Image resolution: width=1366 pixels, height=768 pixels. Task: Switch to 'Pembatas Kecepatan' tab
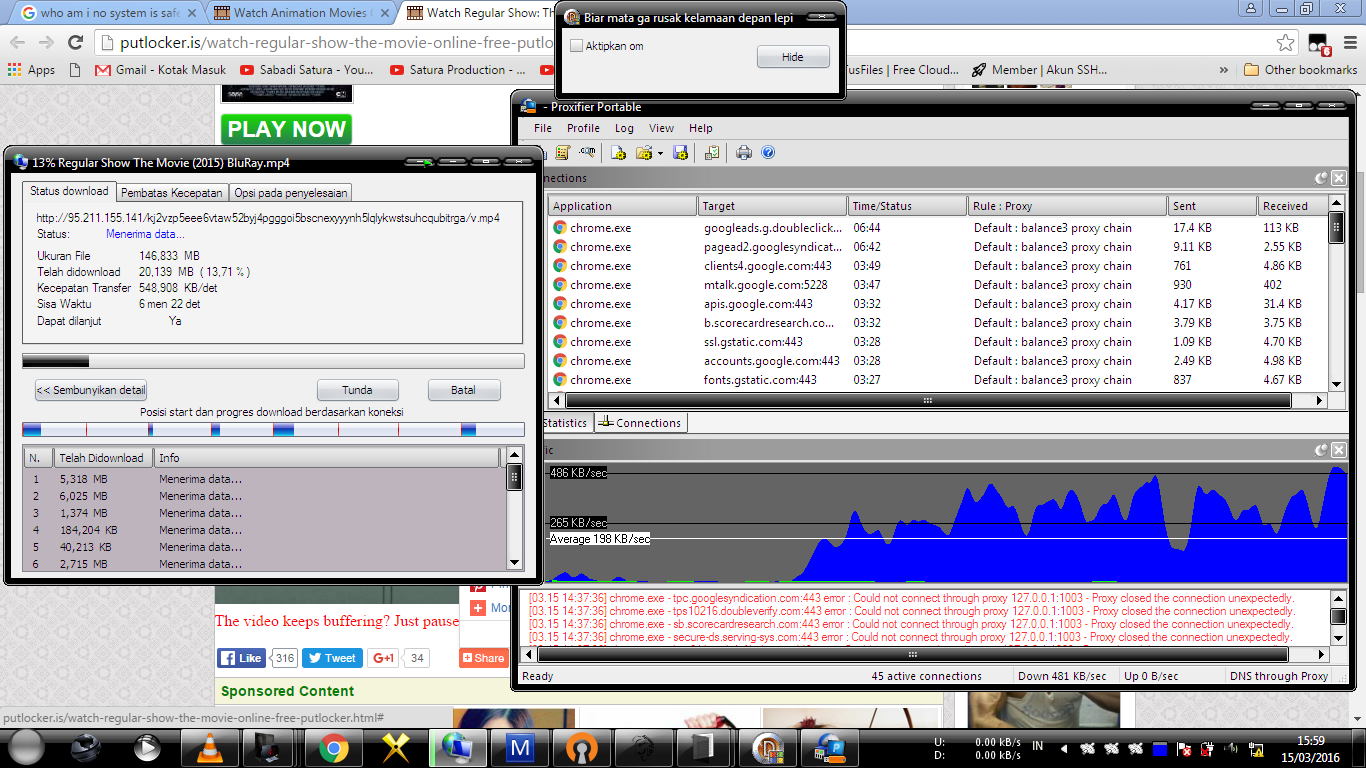172,192
